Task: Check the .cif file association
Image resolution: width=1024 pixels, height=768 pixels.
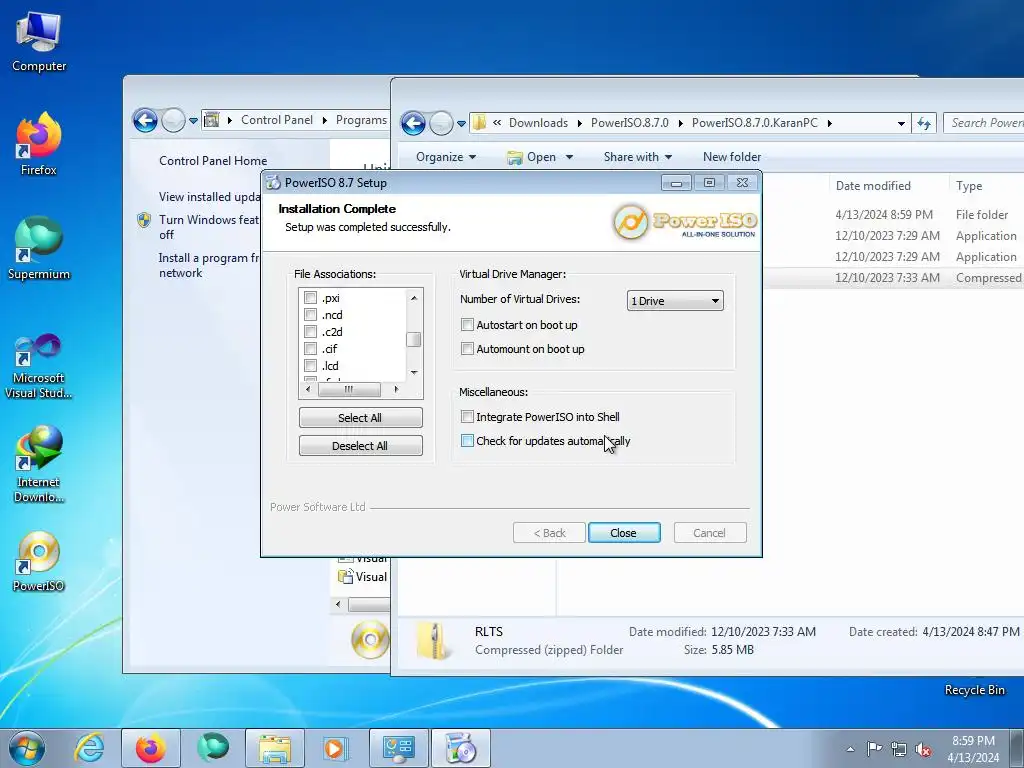Action: 310,349
